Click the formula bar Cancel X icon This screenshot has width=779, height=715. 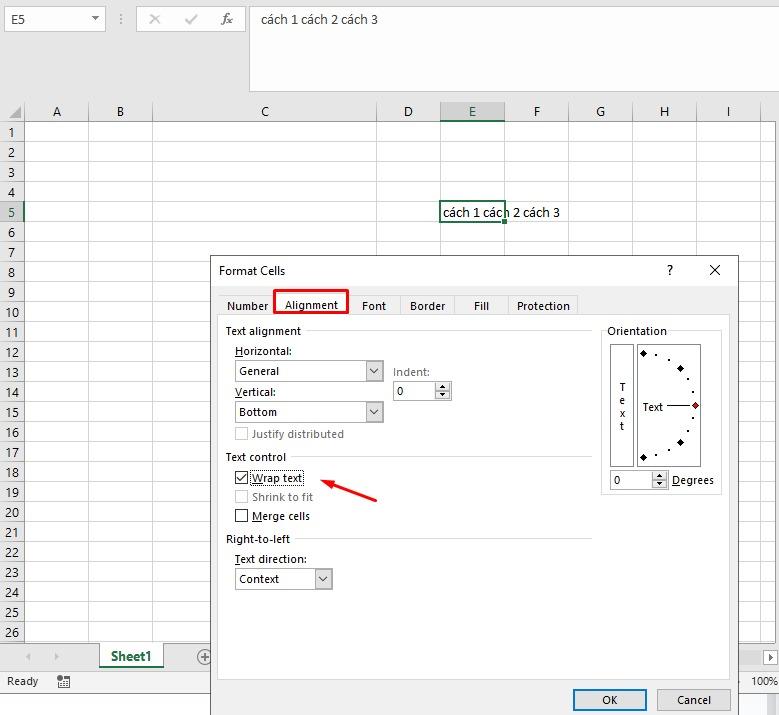coord(155,19)
